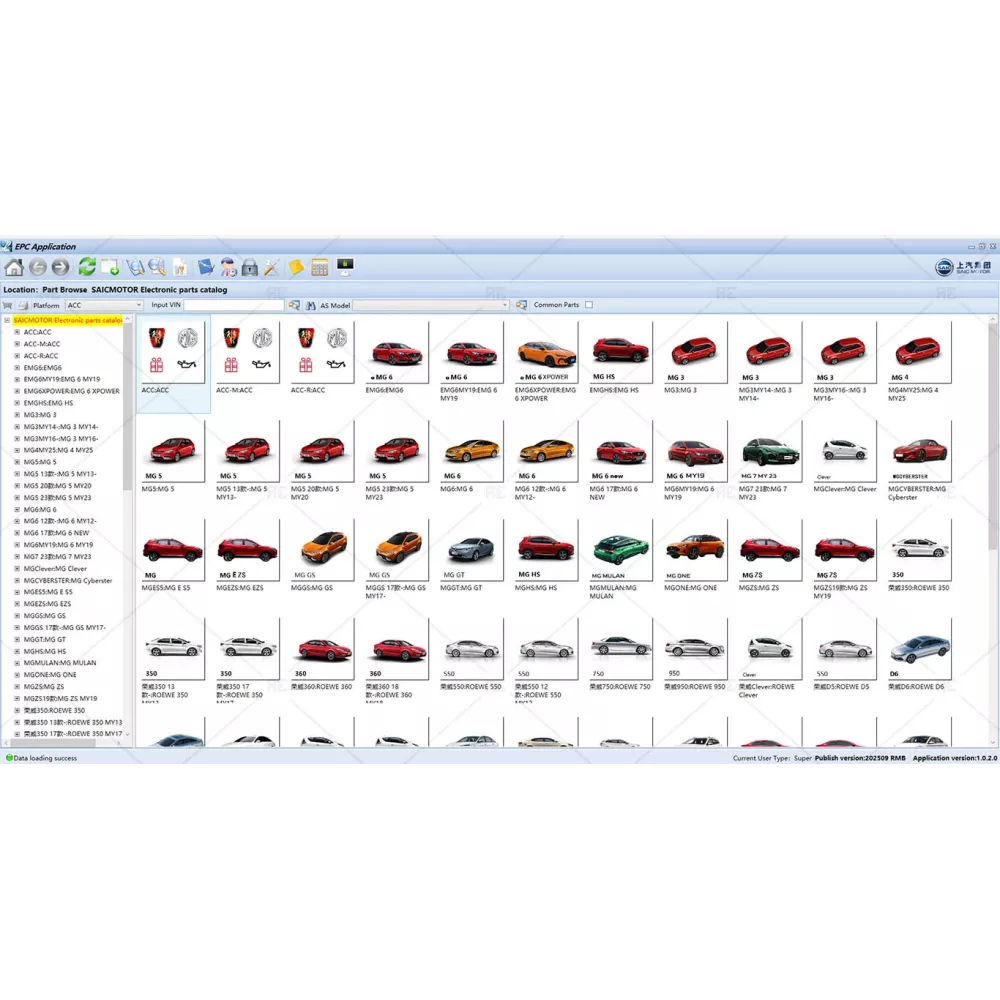Viewport: 1000px width, 1000px height.
Task: Click the Input VIN text field
Action: pyautogui.click(x=233, y=305)
